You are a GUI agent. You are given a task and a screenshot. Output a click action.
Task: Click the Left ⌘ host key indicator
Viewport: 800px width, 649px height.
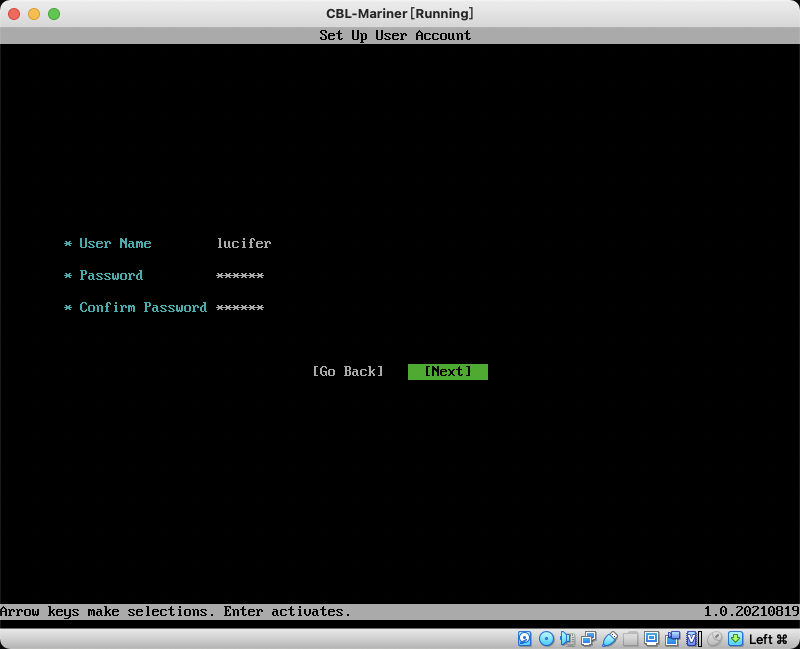[x=768, y=639]
